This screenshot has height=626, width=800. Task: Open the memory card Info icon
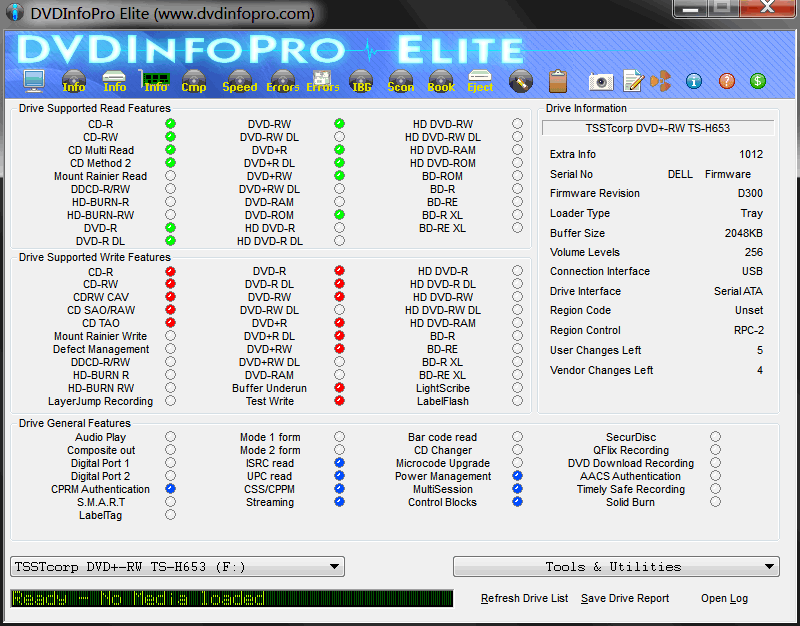click(x=155, y=82)
